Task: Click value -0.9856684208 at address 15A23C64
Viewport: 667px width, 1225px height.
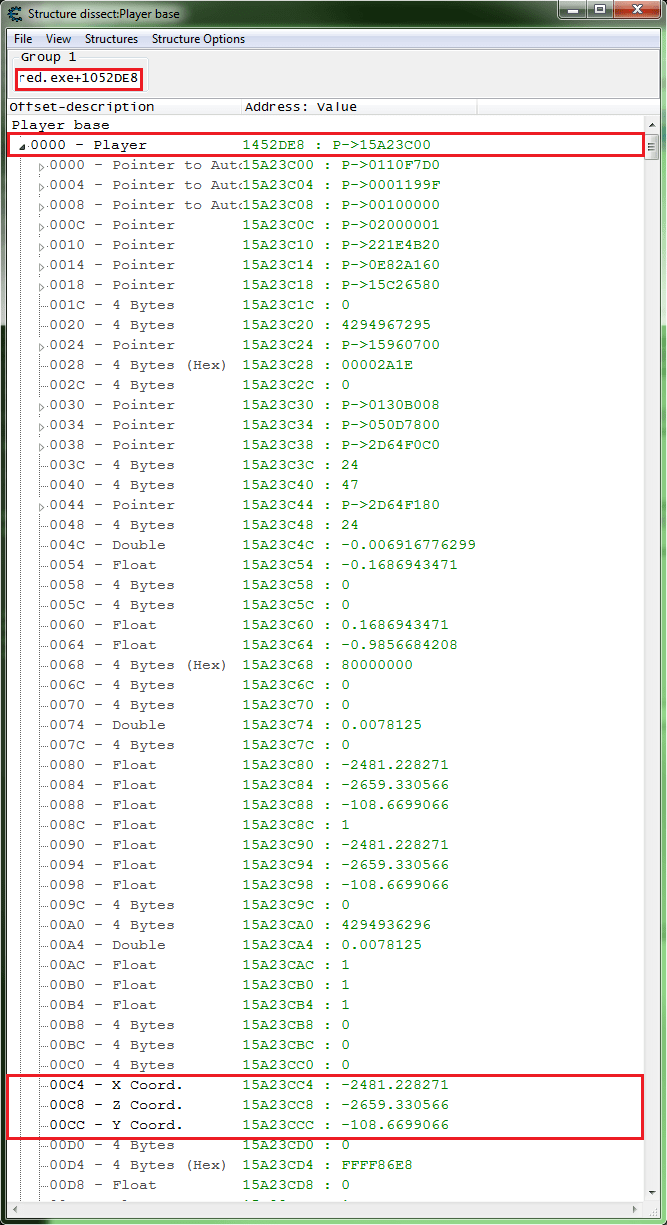Action: tap(400, 645)
